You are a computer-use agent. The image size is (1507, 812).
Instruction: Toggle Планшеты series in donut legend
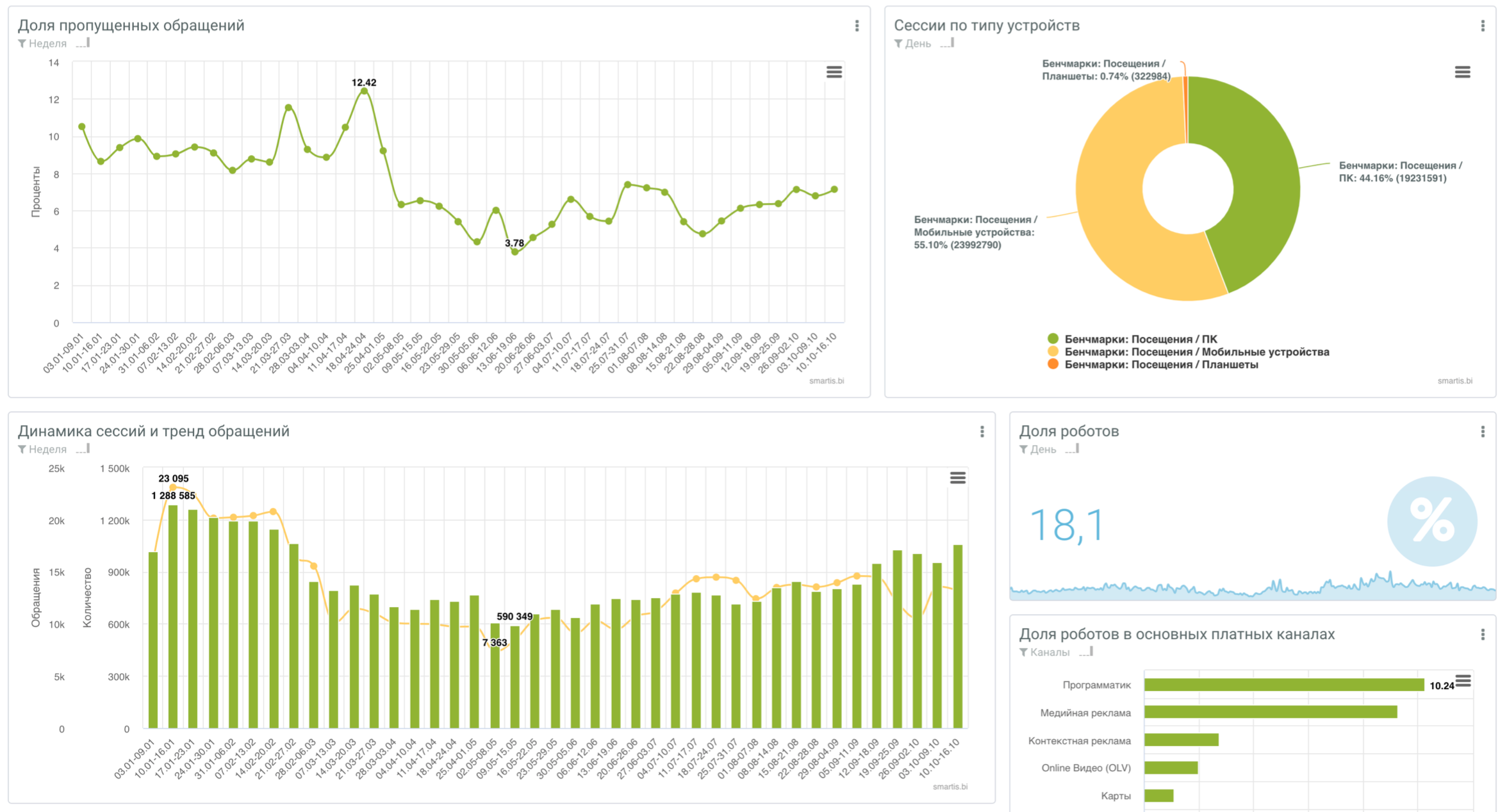tap(1160, 365)
